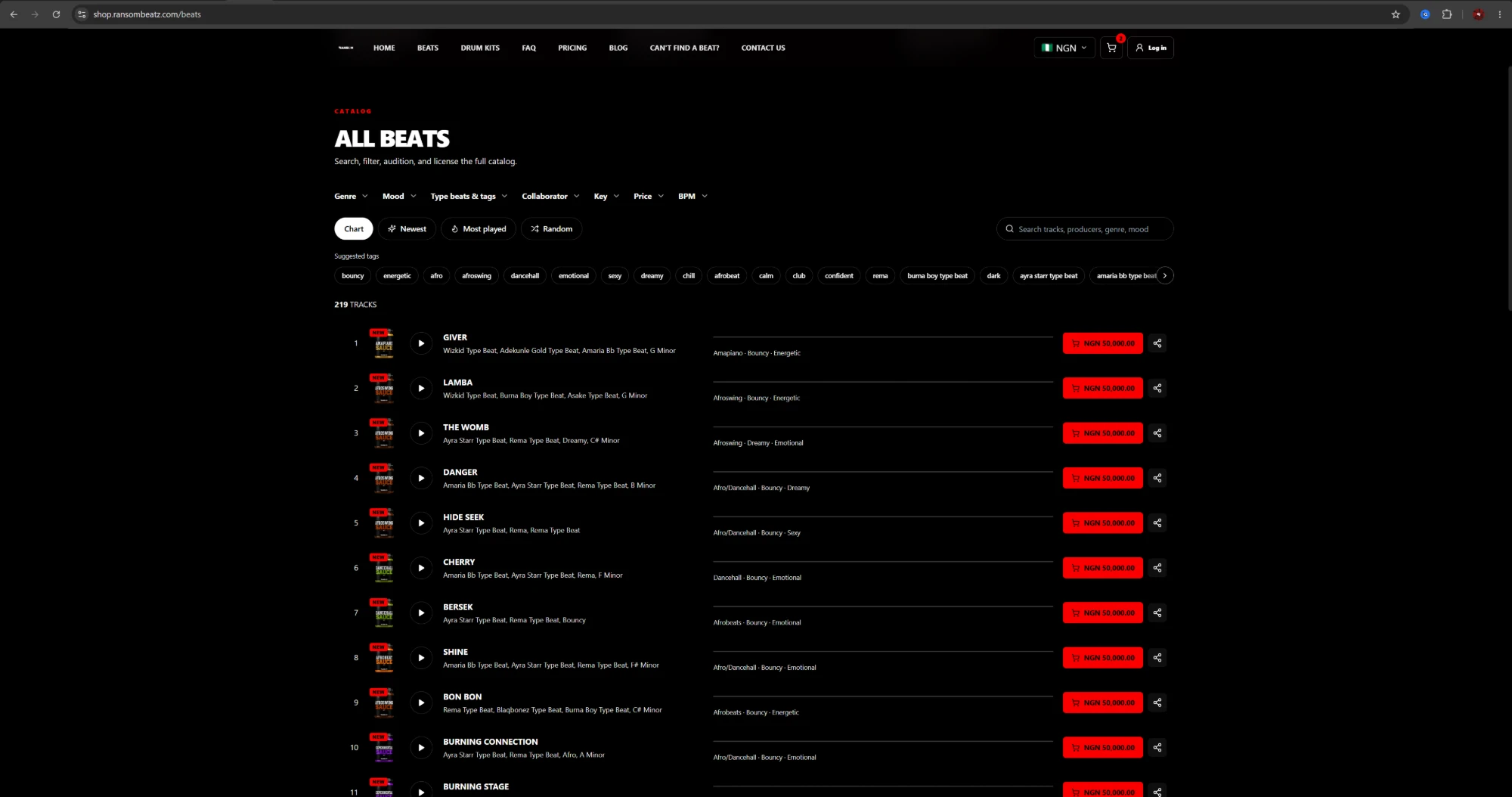The image size is (1512, 797).
Task: Click the Log in button
Action: click(x=1151, y=48)
